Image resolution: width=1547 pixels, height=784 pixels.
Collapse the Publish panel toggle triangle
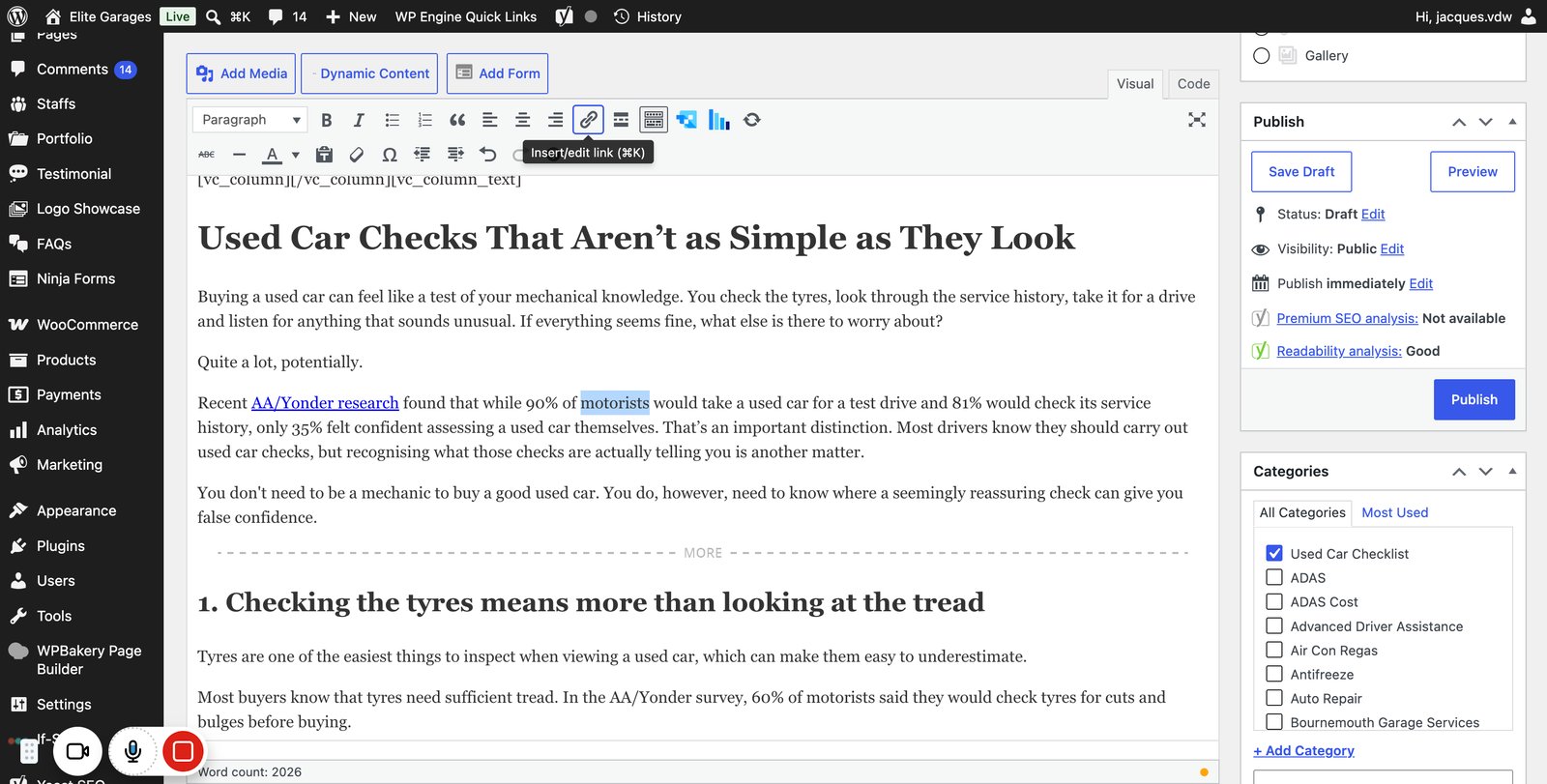(x=1512, y=122)
